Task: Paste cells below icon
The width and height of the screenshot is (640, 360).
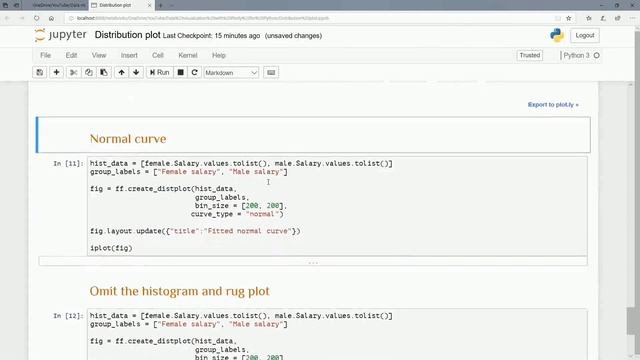Action: tap(104, 73)
